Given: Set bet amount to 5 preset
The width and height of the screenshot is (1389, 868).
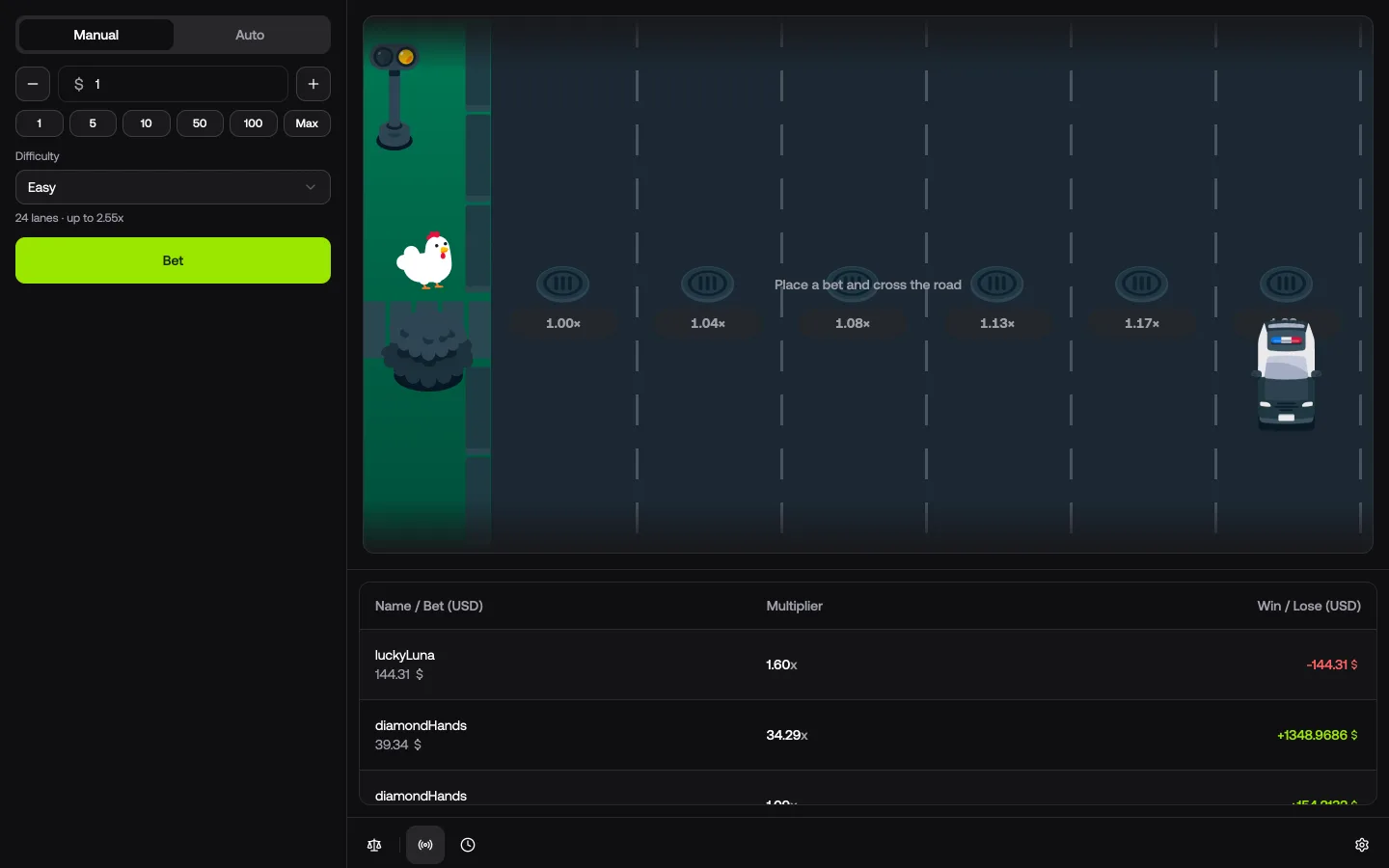Looking at the screenshot, I should click(93, 123).
